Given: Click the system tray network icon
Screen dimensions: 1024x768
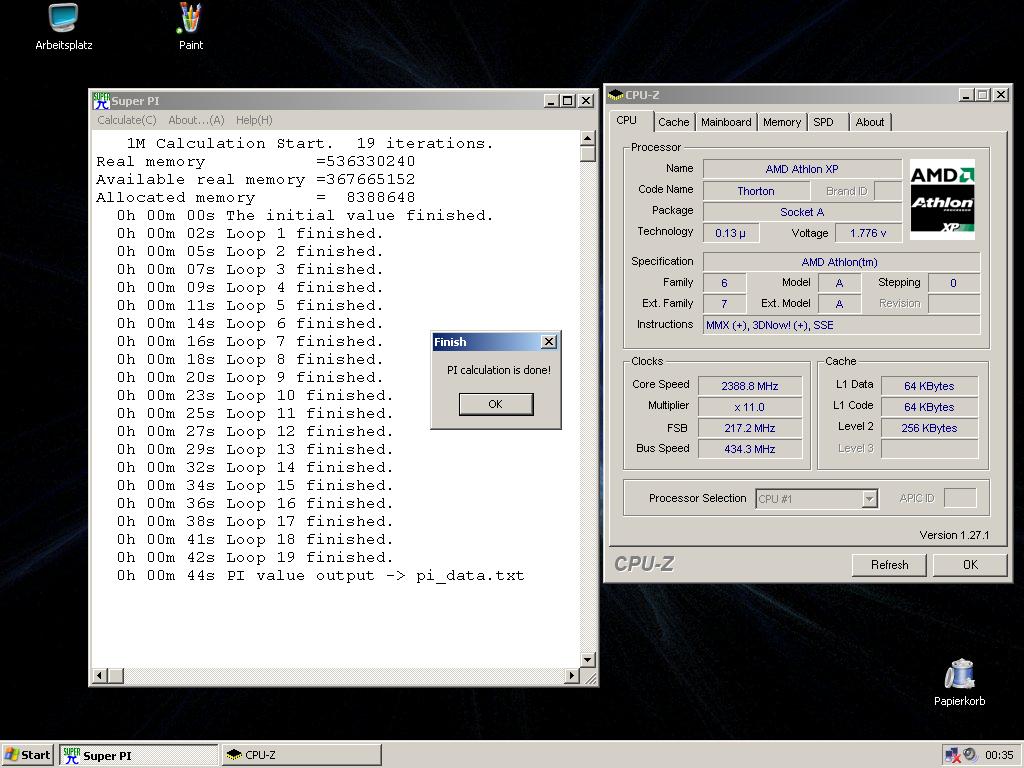Looking at the screenshot, I should [x=953, y=755].
